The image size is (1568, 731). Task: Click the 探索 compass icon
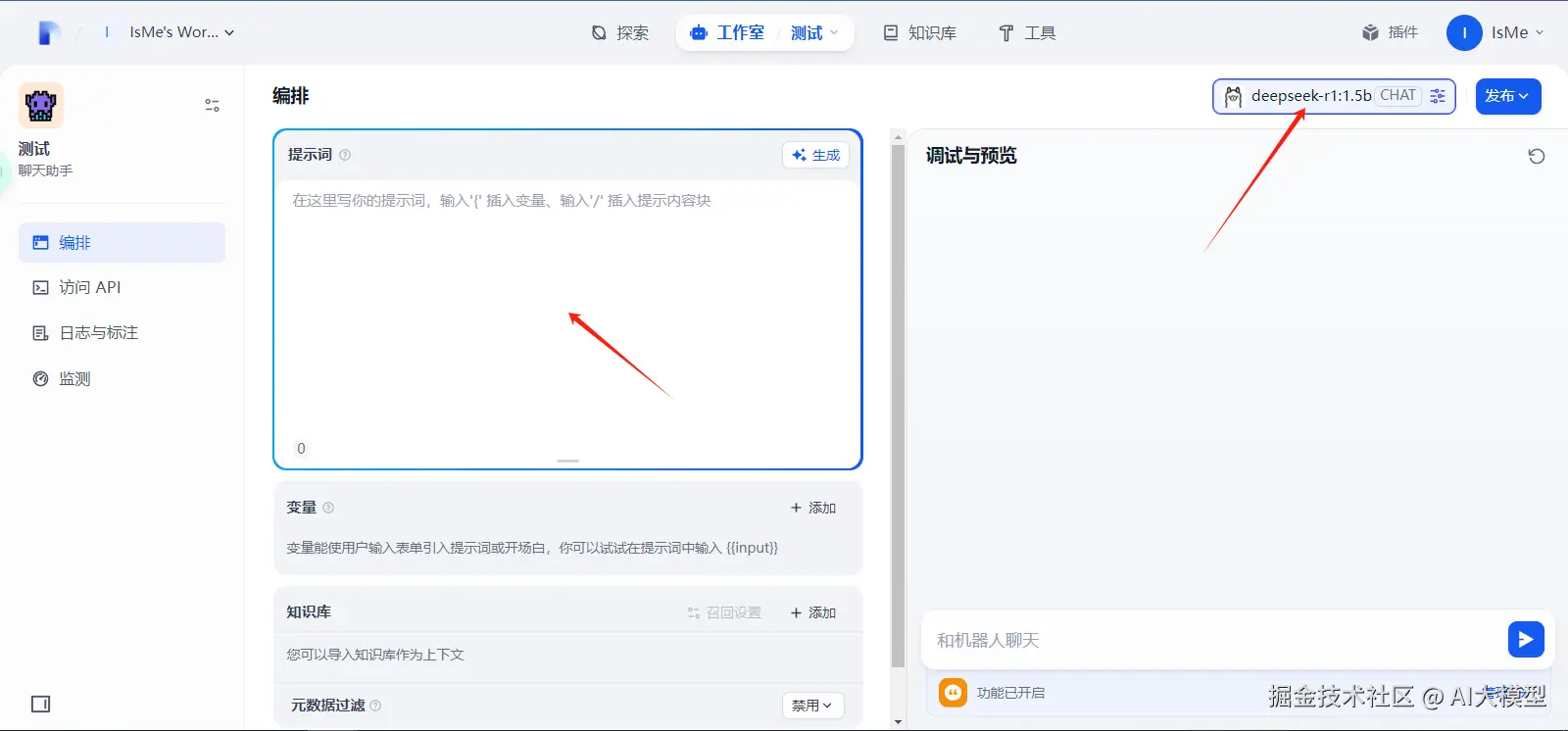pos(599,33)
